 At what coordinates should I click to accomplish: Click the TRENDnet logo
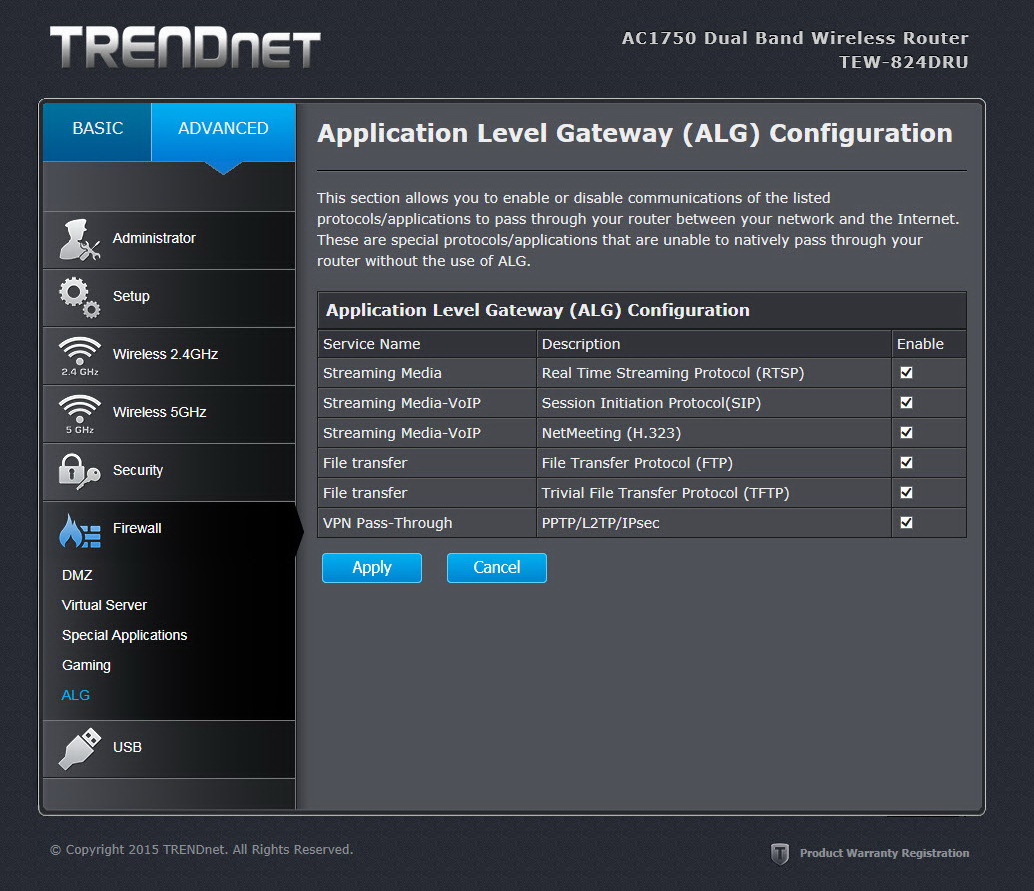tap(185, 47)
